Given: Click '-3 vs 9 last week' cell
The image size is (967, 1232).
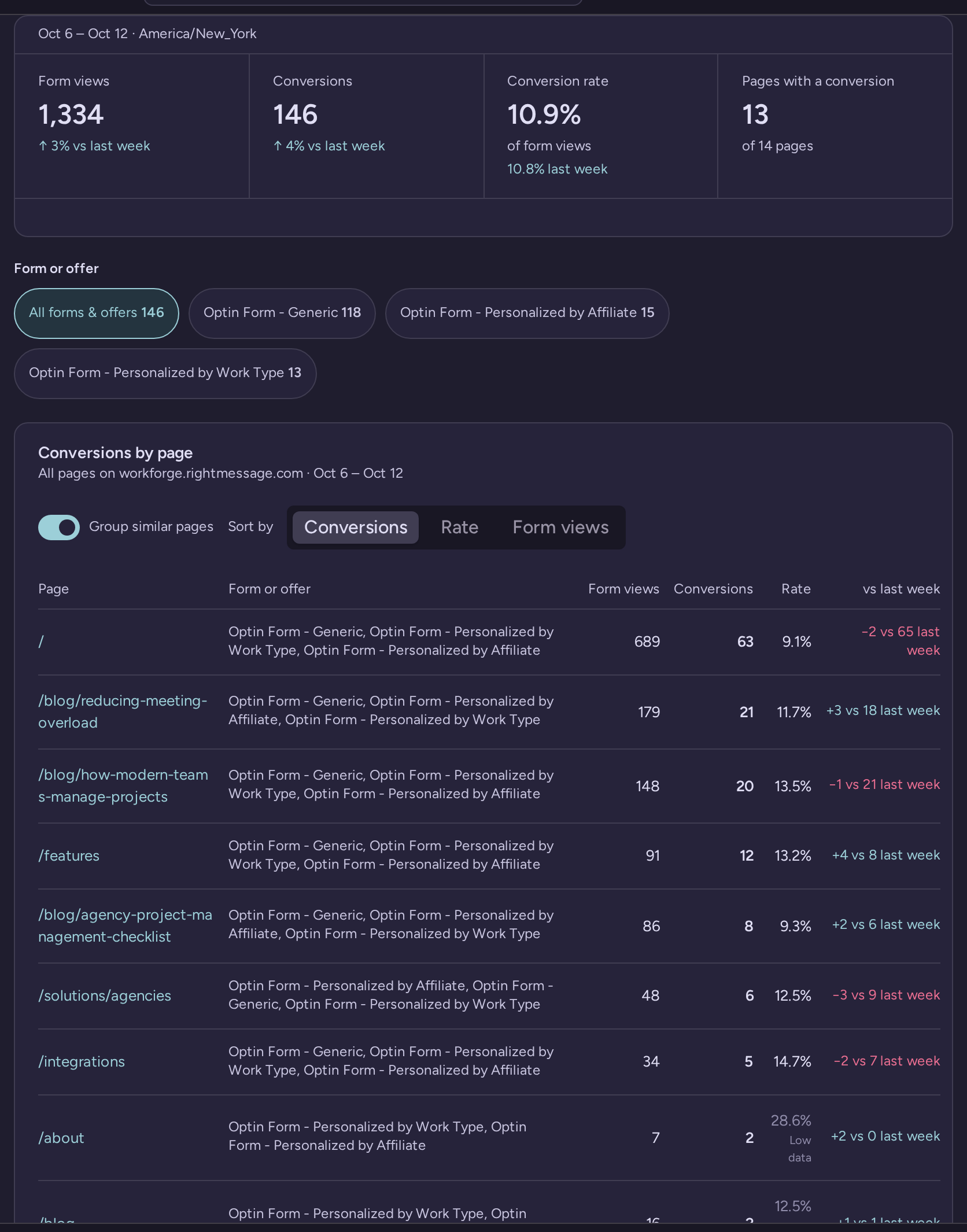Looking at the screenshot, I should coord(887,995).
